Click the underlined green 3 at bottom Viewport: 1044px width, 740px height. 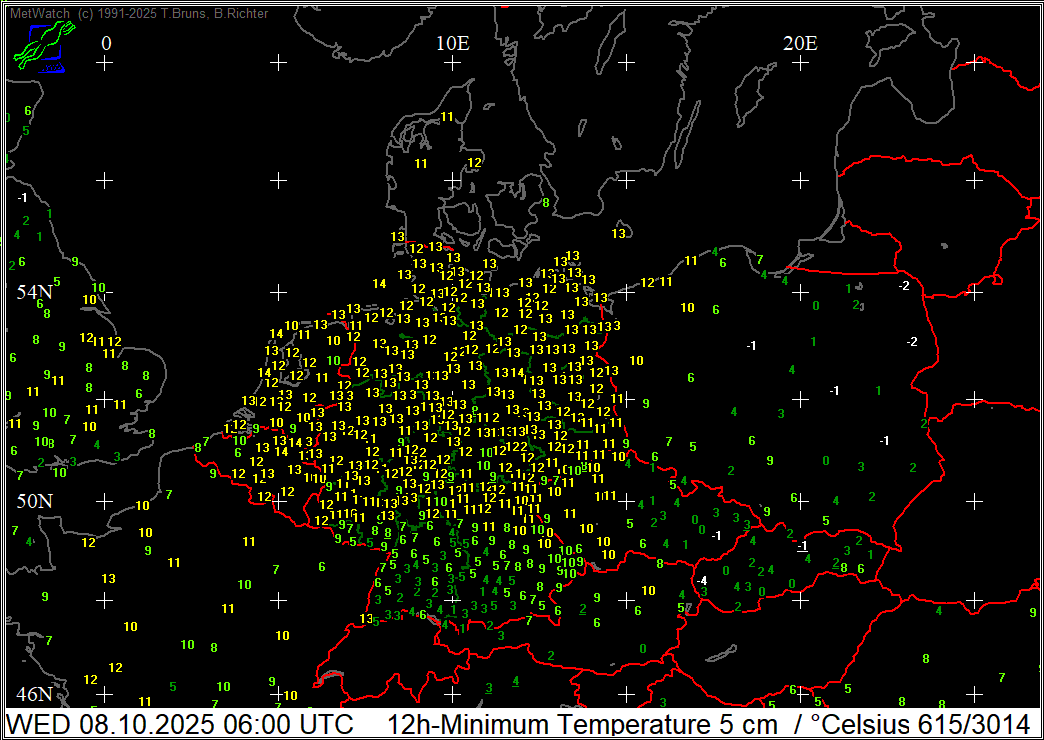point(488,687)
